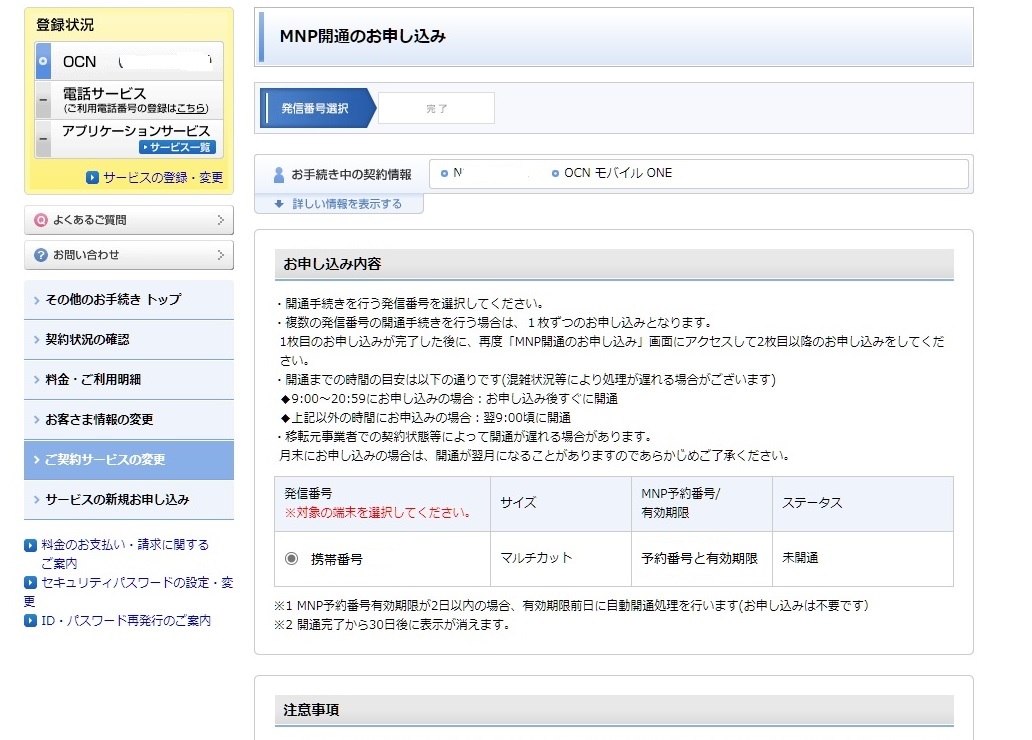Click the 携帯番号 label text
Image resolution: width=1032 pixels, height=740 pixels.
click(x=337, y=560)
